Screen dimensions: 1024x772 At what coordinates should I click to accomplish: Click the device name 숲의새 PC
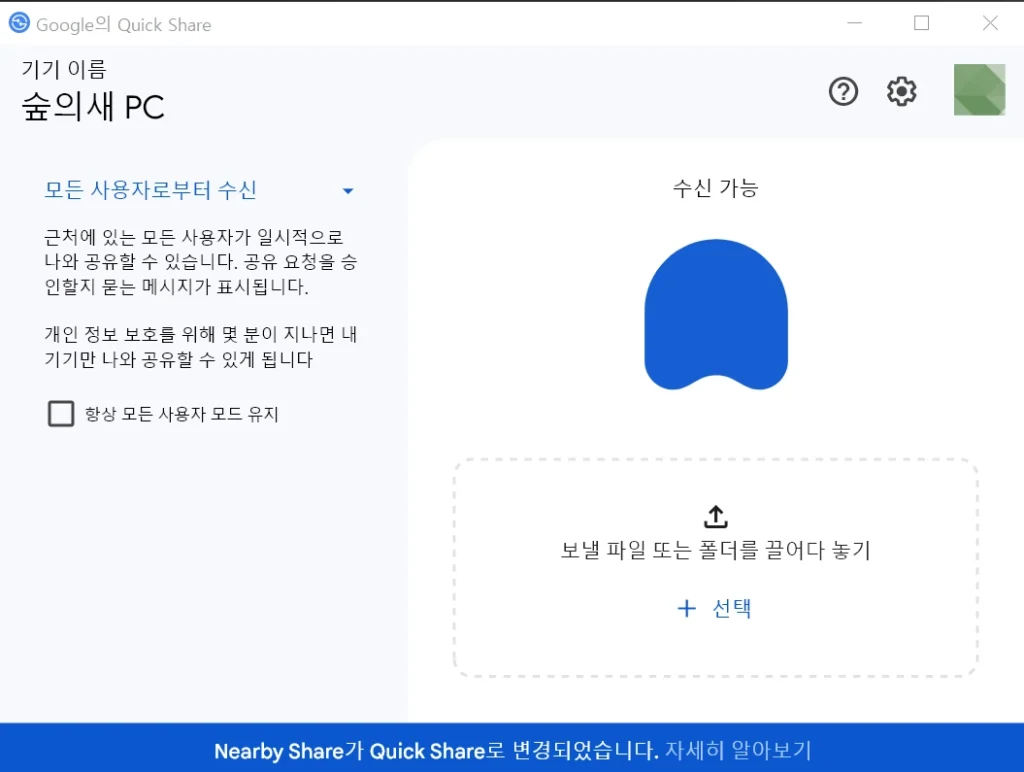(93, 106)
